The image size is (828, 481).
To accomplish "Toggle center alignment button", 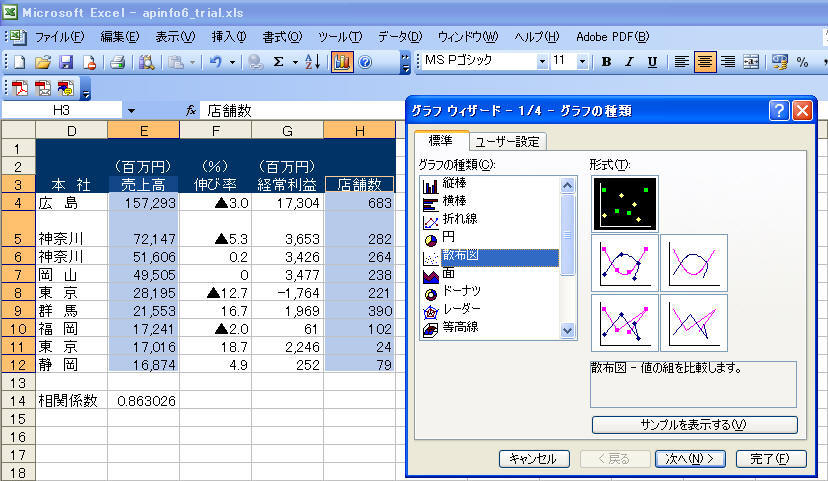I will [x=705, y=62].
